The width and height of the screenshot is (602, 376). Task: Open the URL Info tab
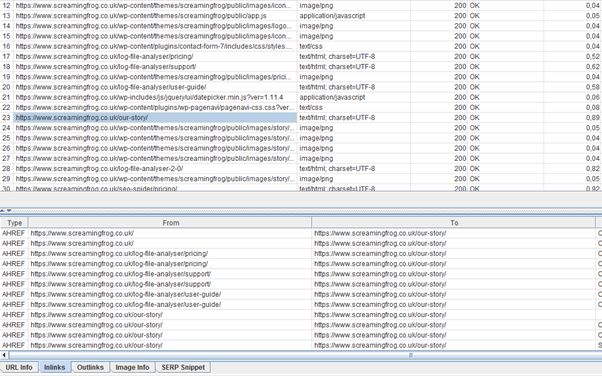point(19,367)
